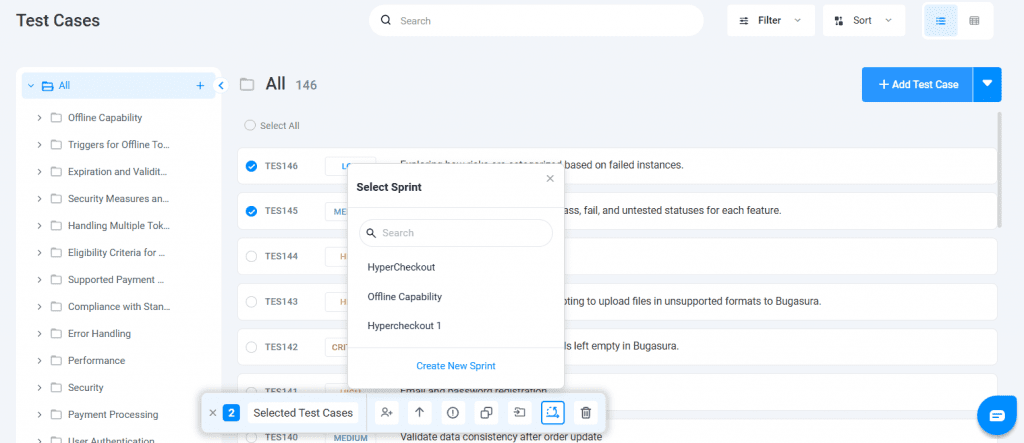Open the Sort dropdown

863,20
